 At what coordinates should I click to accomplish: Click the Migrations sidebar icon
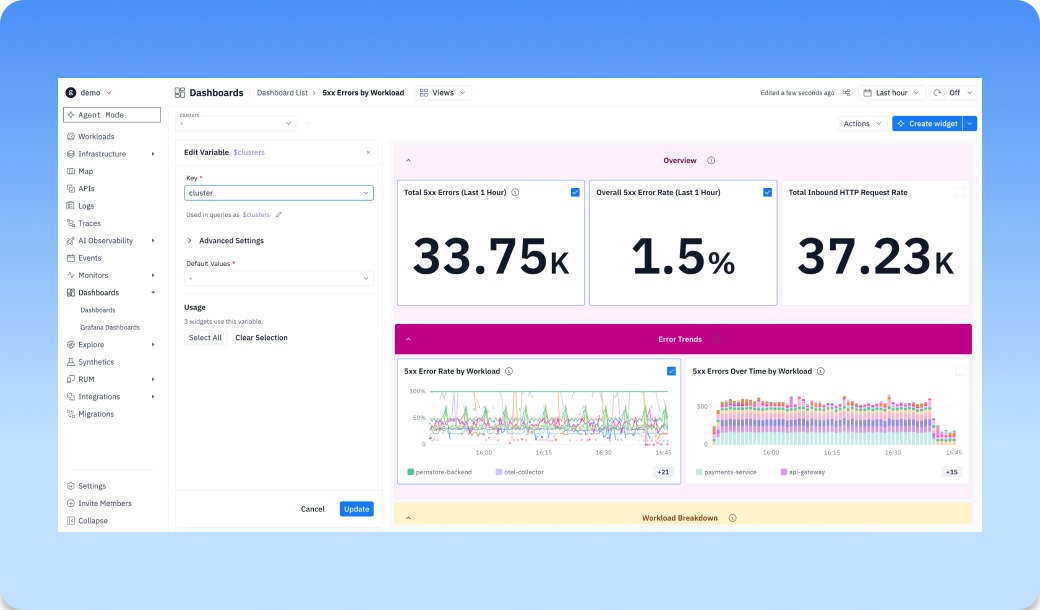(x=71, y=414)
